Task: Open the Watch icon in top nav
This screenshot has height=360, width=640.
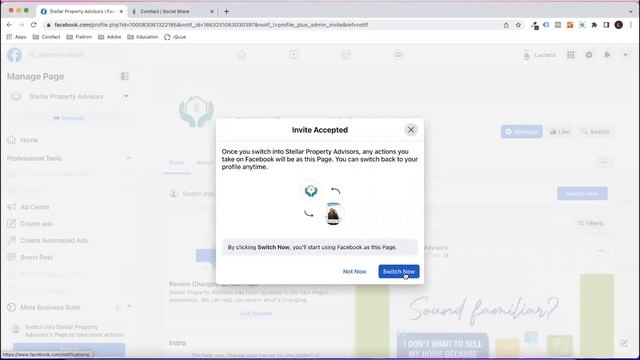Action: (x=293, y=55)
